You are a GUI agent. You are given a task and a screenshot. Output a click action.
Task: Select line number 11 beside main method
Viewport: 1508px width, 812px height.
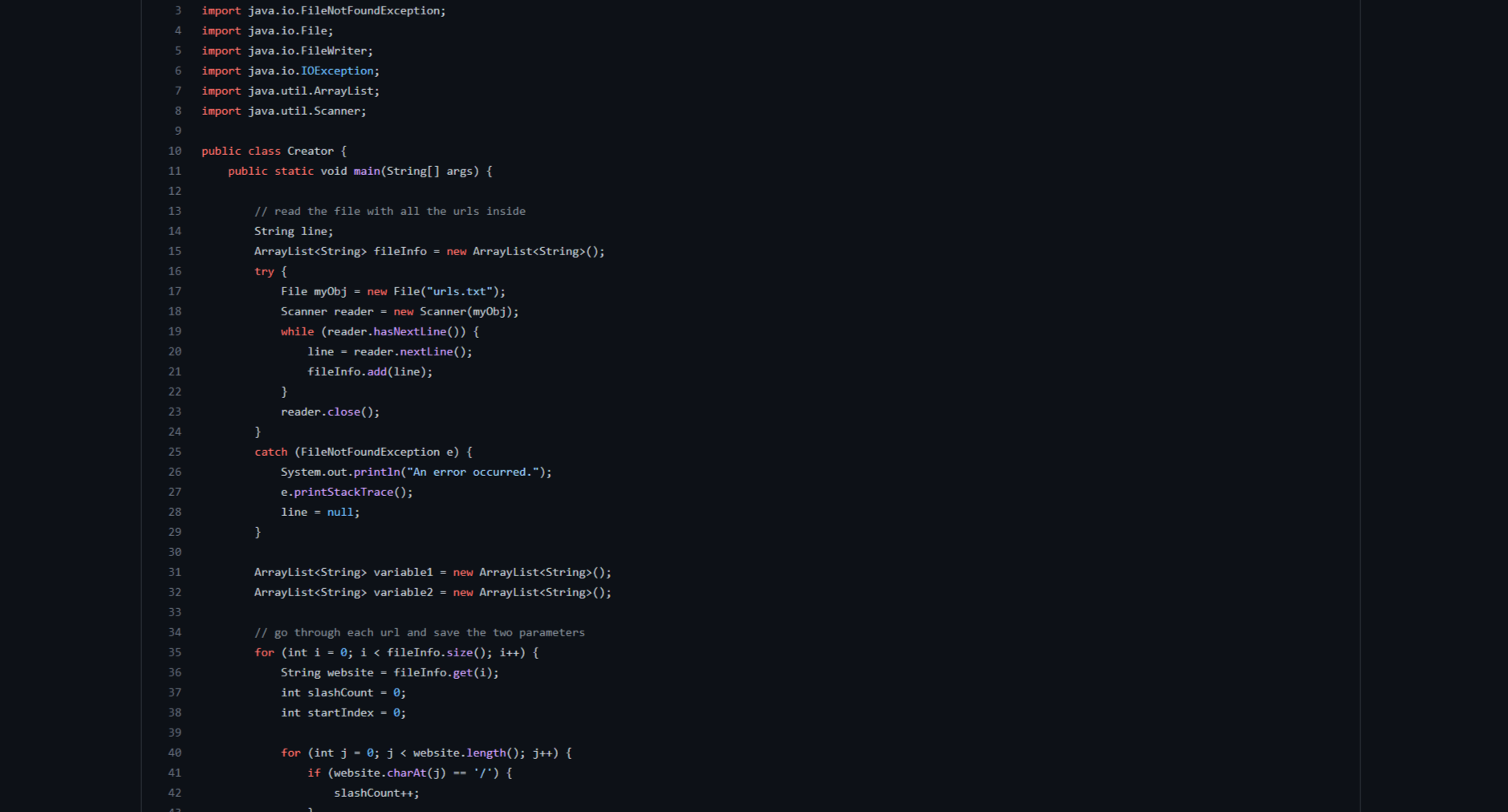pos(175,171)
